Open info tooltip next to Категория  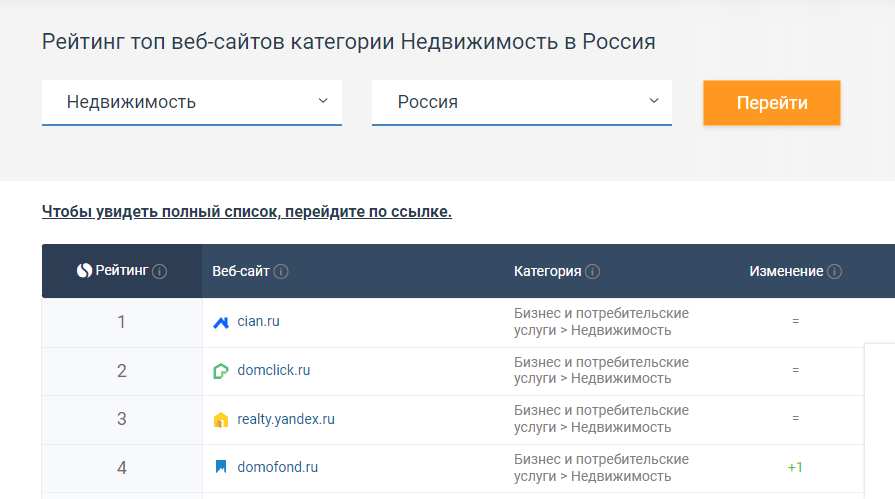pyautogui.click(x=592, y=271)
